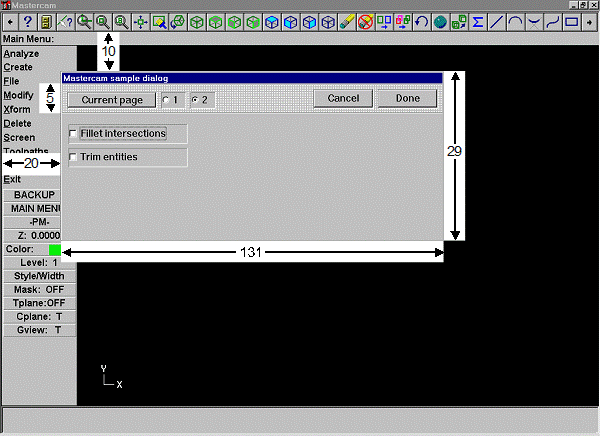This screenshot has height=436, width=600.
Task: Click the Current page button
Action: click(111, 100)
